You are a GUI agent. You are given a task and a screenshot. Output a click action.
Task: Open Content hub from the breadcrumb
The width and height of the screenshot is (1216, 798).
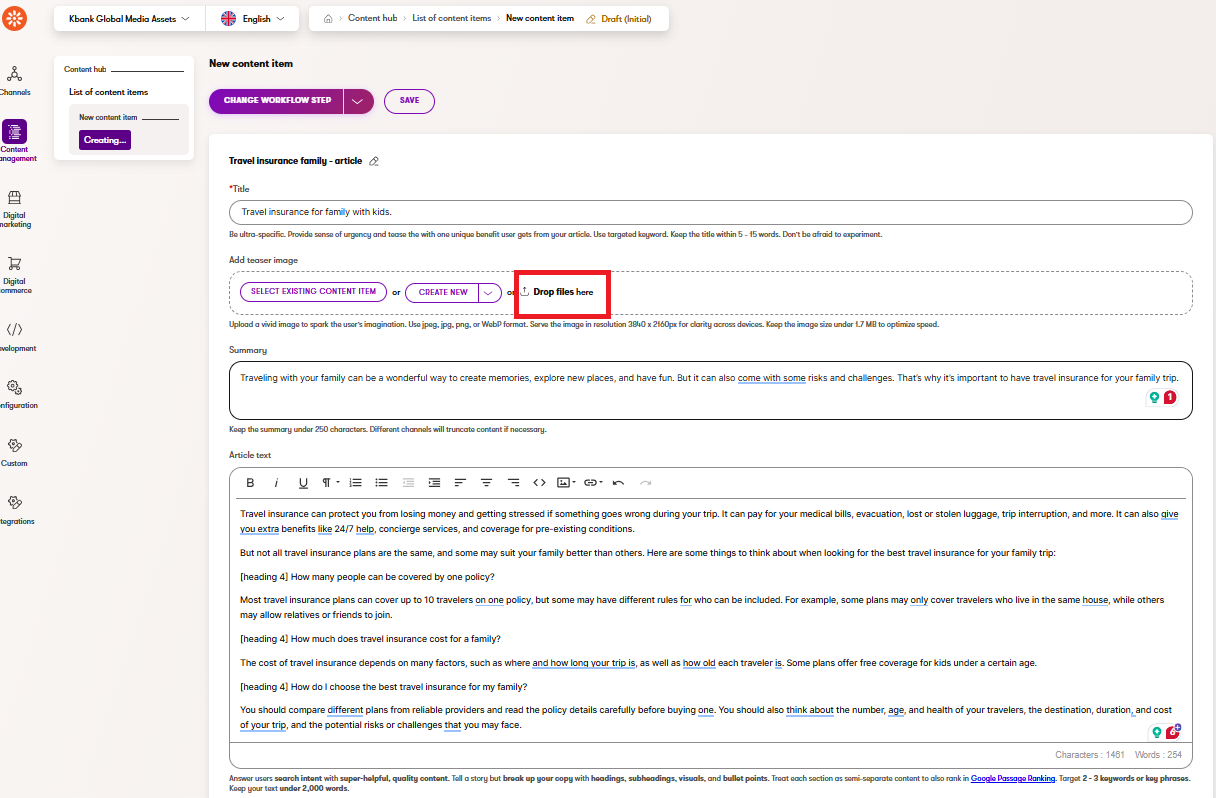point(371,18)
